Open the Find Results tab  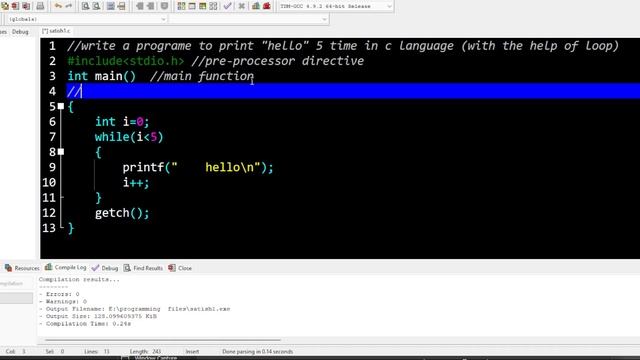tap(143, 268)
